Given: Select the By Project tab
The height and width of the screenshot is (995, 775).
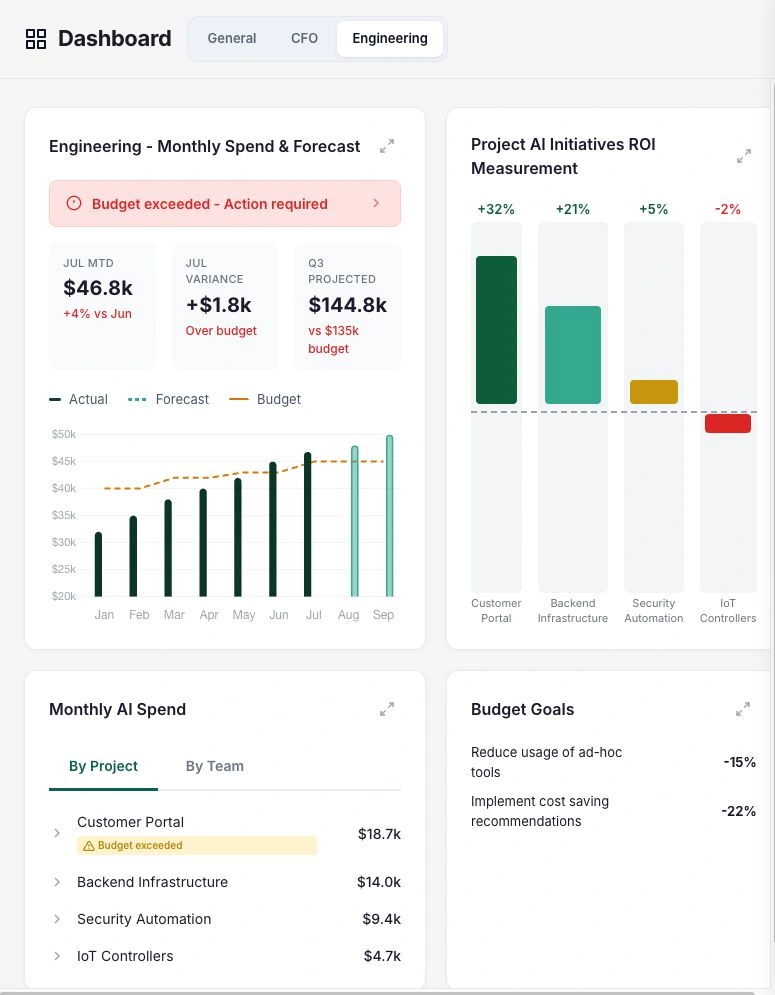Looking at the screenshot, I should [x=103, y=767].
